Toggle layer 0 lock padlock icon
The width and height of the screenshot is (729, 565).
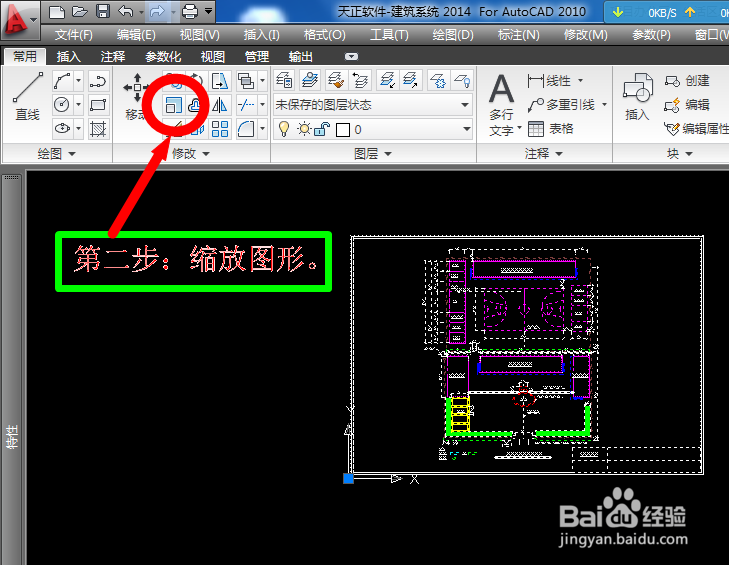coord(322,129)
